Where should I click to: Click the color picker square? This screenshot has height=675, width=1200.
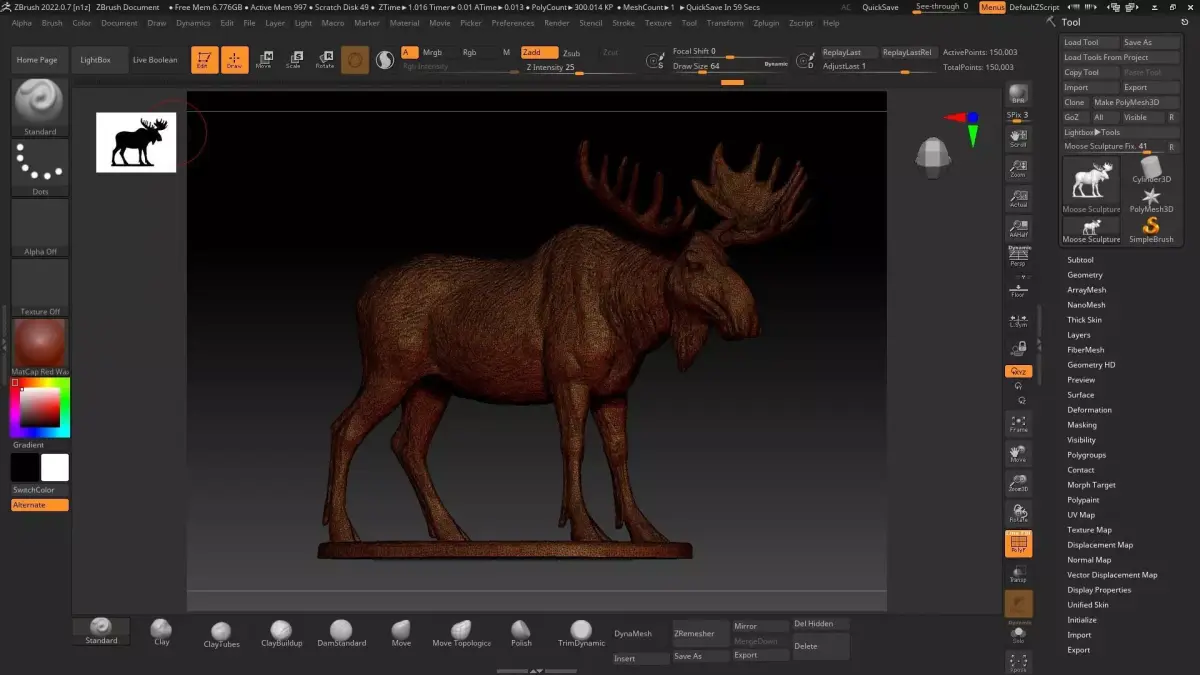tap(40, 407)
